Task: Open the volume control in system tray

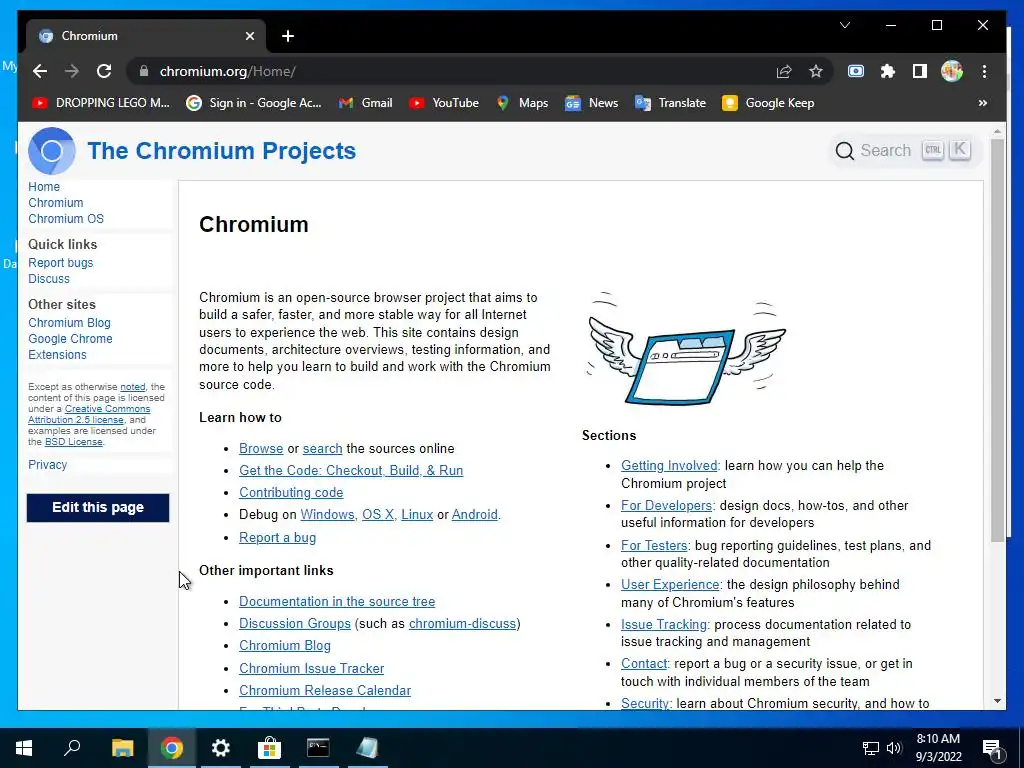Action: 894,748
